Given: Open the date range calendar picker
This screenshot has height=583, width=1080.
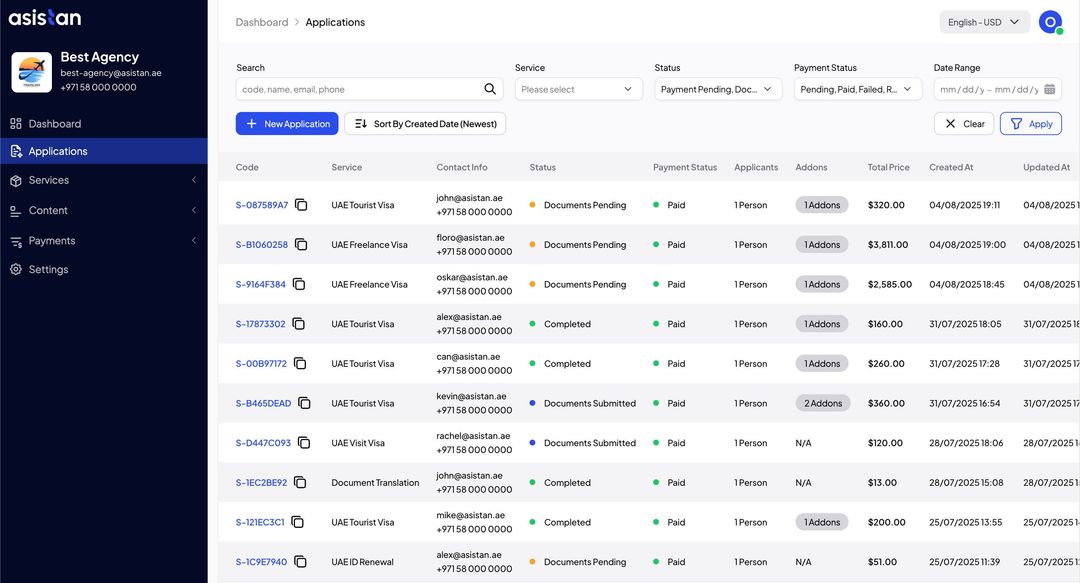Looking at the screenshot, I should [x=1049, y=89].
